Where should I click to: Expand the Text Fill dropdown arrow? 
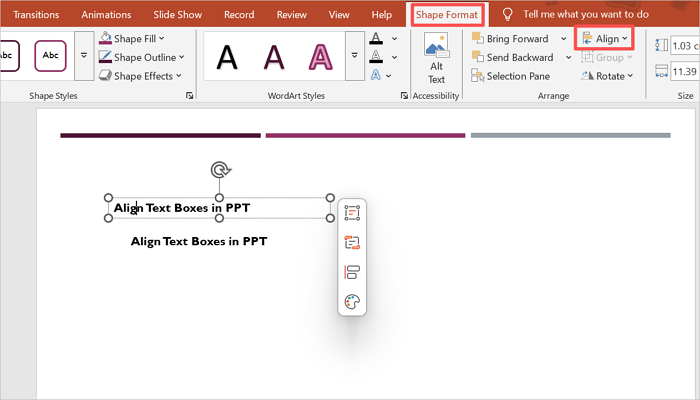pyautogui.click(x=395, y=39)
